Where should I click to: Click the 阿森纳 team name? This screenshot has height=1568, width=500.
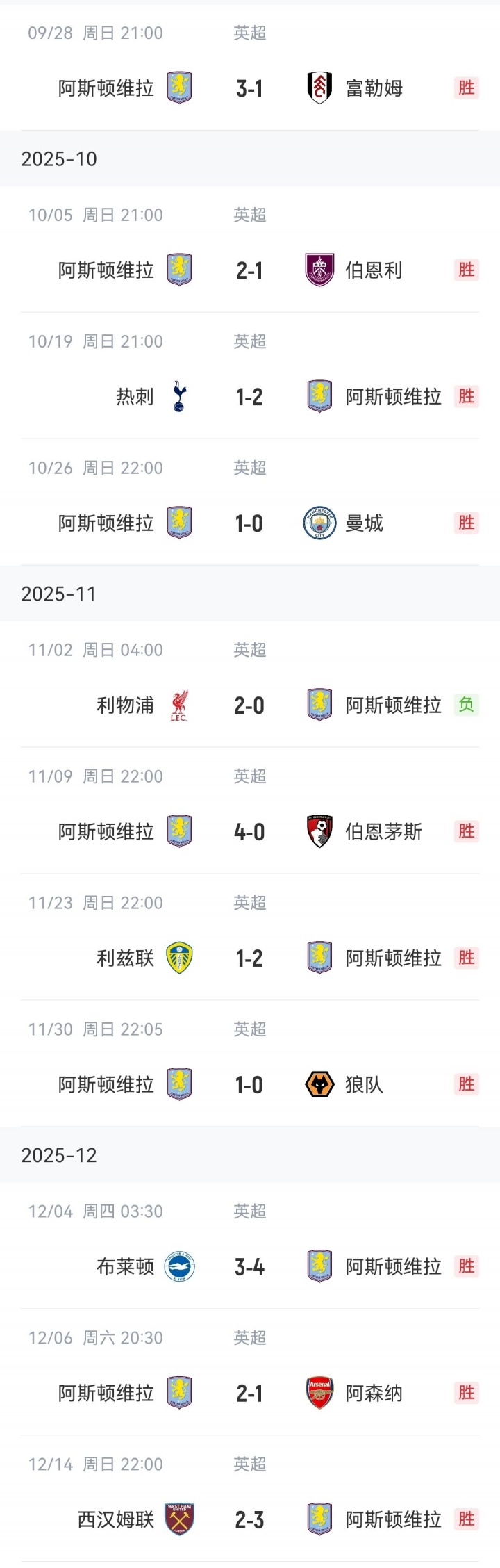[x=374, y=1394]
